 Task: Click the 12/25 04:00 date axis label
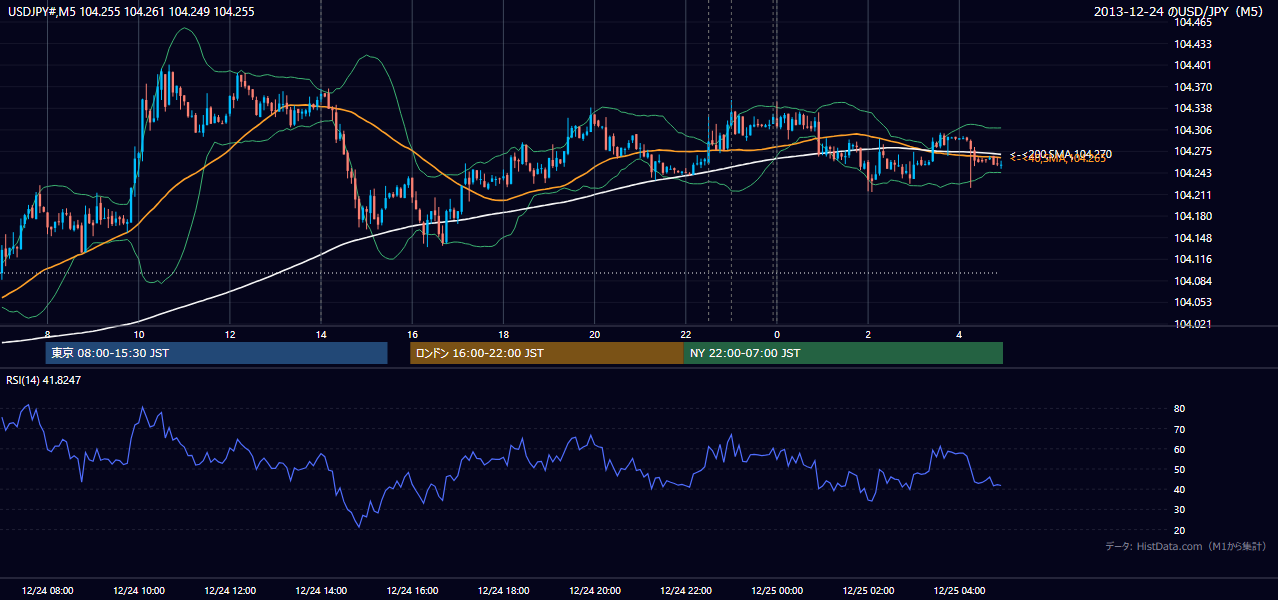[959, 590]
